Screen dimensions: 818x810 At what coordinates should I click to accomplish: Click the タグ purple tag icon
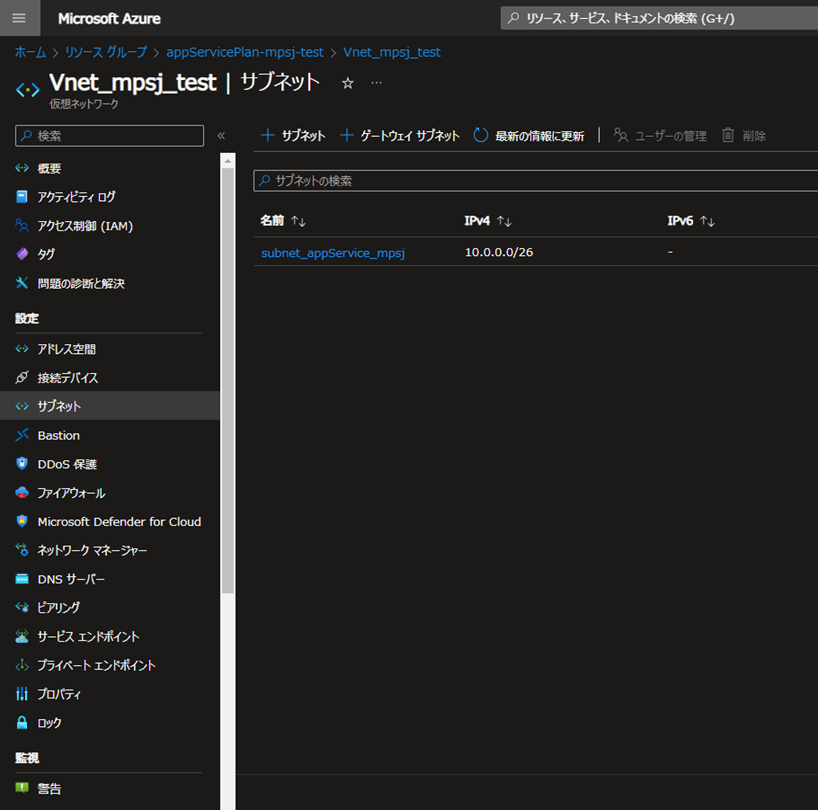point(22,255)
